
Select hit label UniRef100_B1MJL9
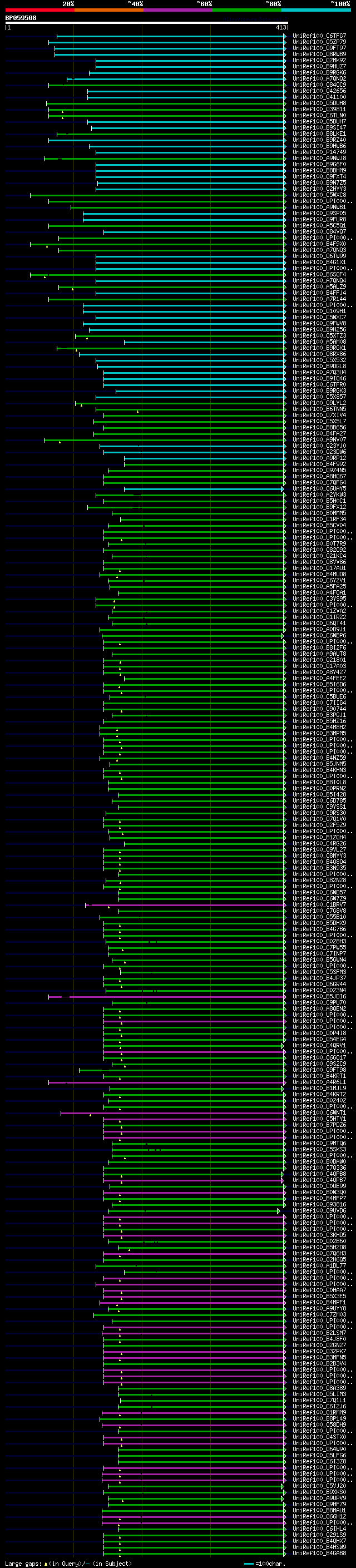click(x=319, y=1088)
